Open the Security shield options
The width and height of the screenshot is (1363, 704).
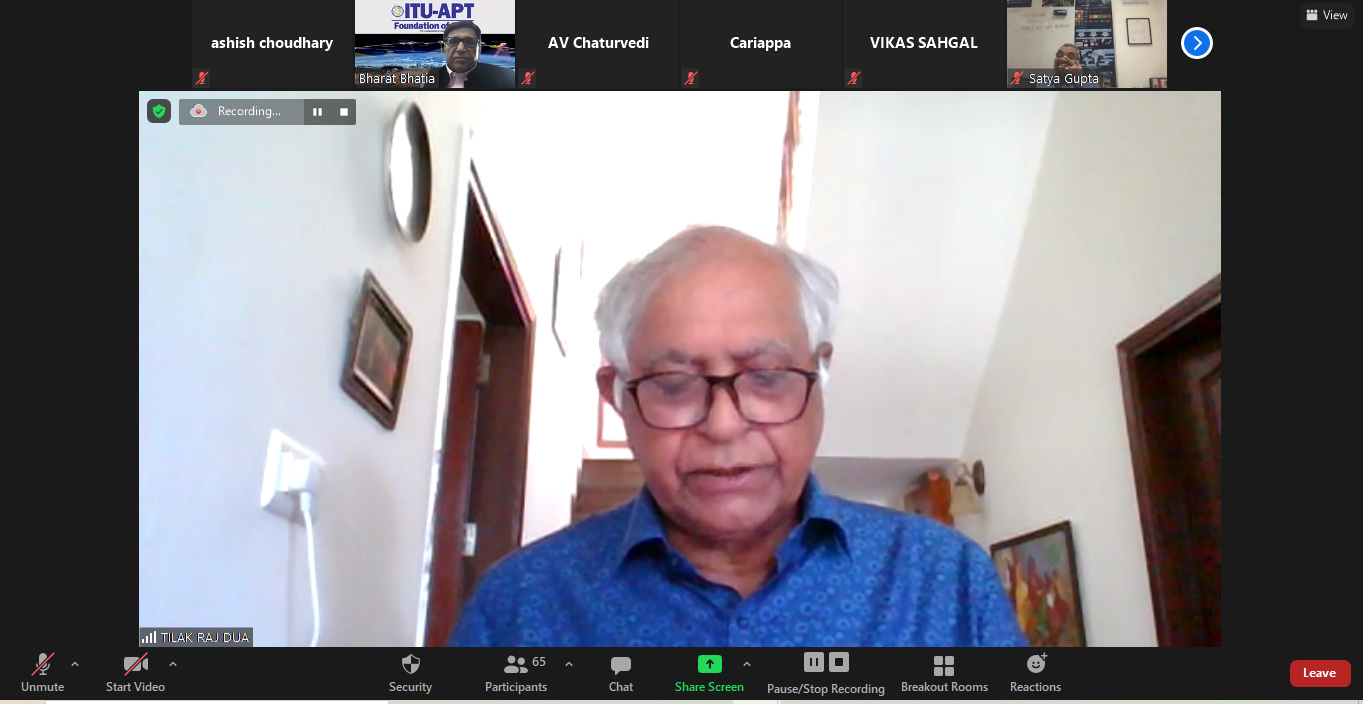pos(410,672)
